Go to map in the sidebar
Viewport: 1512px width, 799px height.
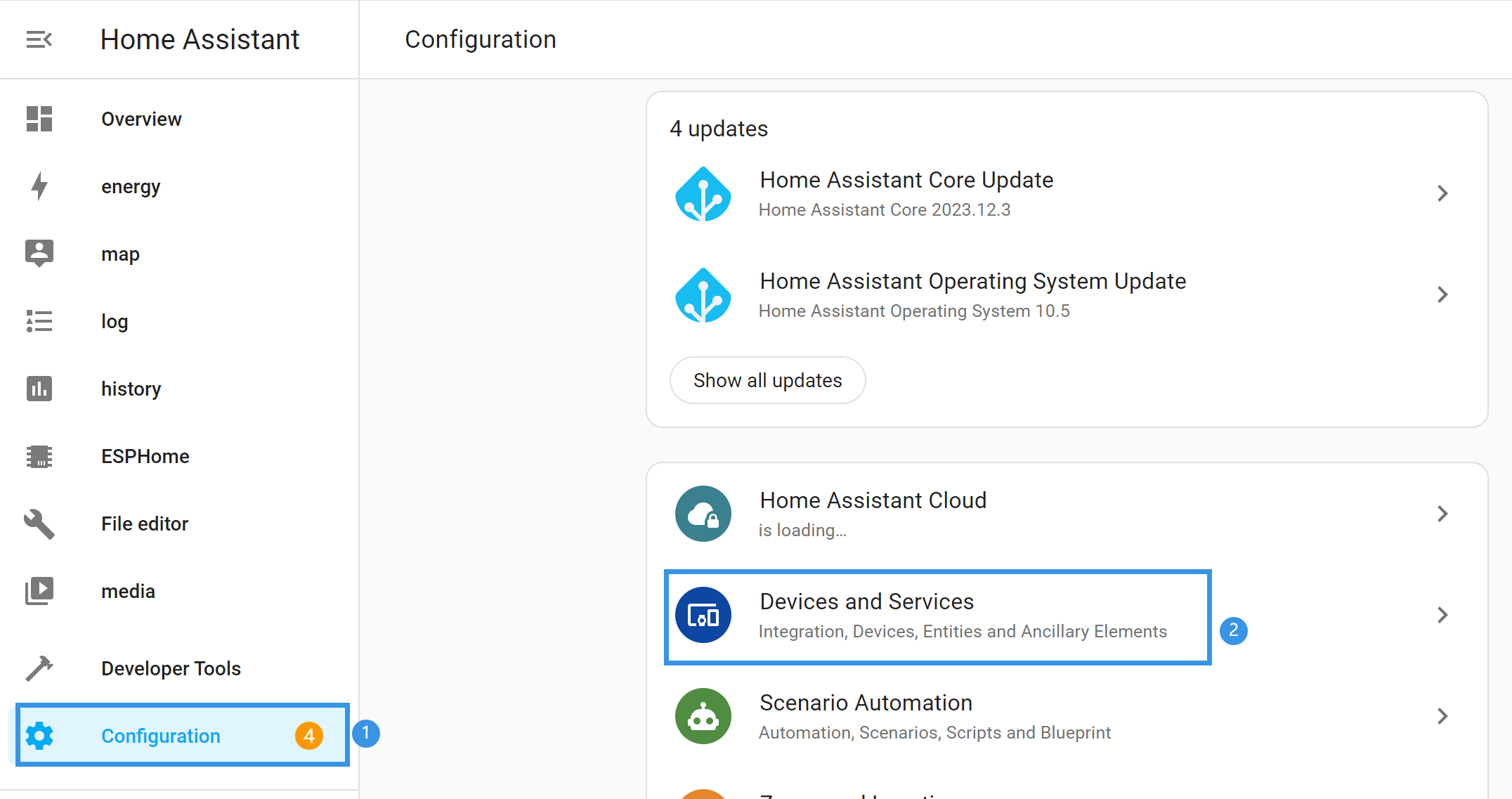(179, 254)
